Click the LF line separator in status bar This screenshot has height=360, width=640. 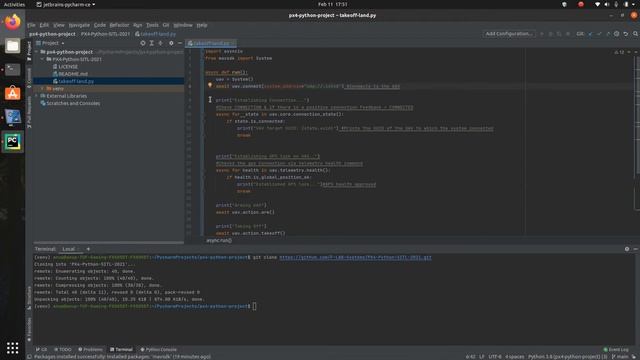tap(482, 357)
